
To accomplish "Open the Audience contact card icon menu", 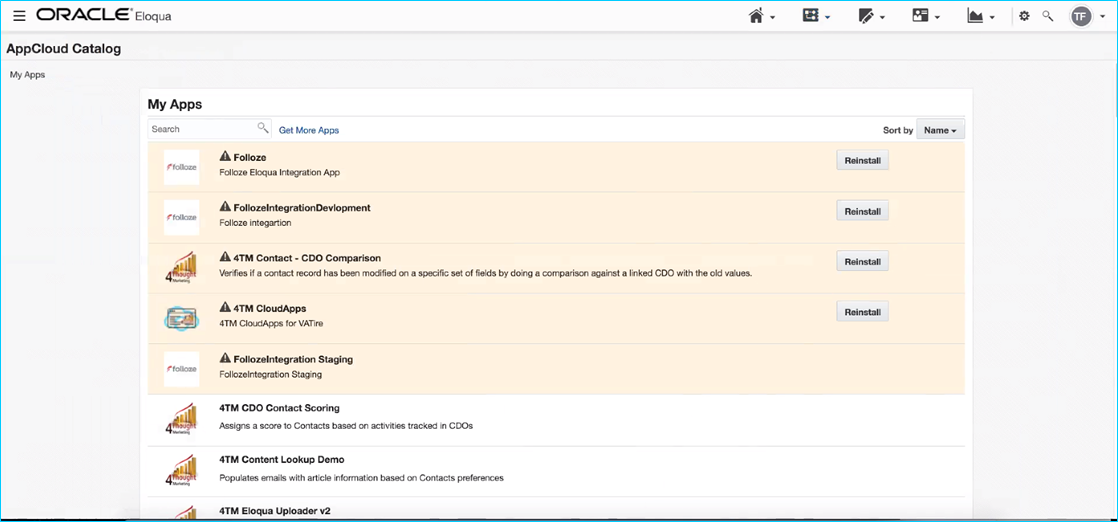I will (921, 16).
